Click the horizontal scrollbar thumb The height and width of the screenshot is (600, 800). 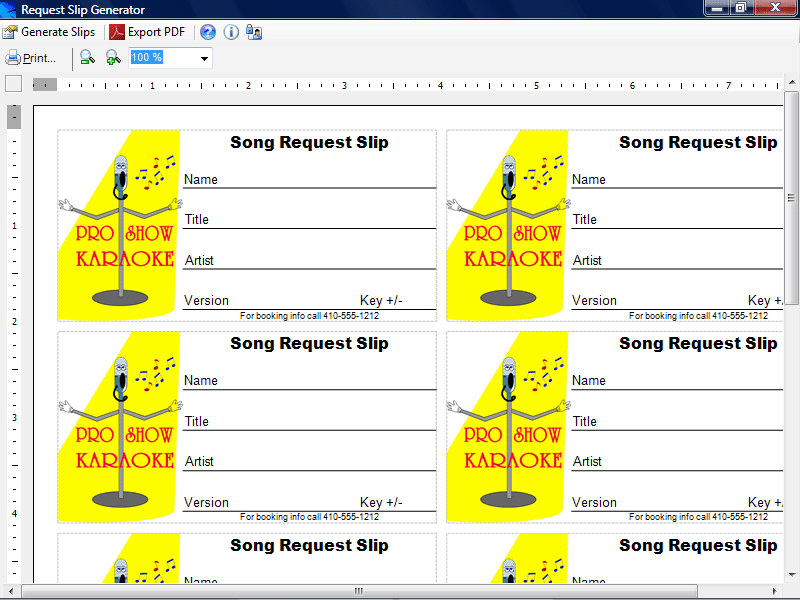(x=359, y=591)
